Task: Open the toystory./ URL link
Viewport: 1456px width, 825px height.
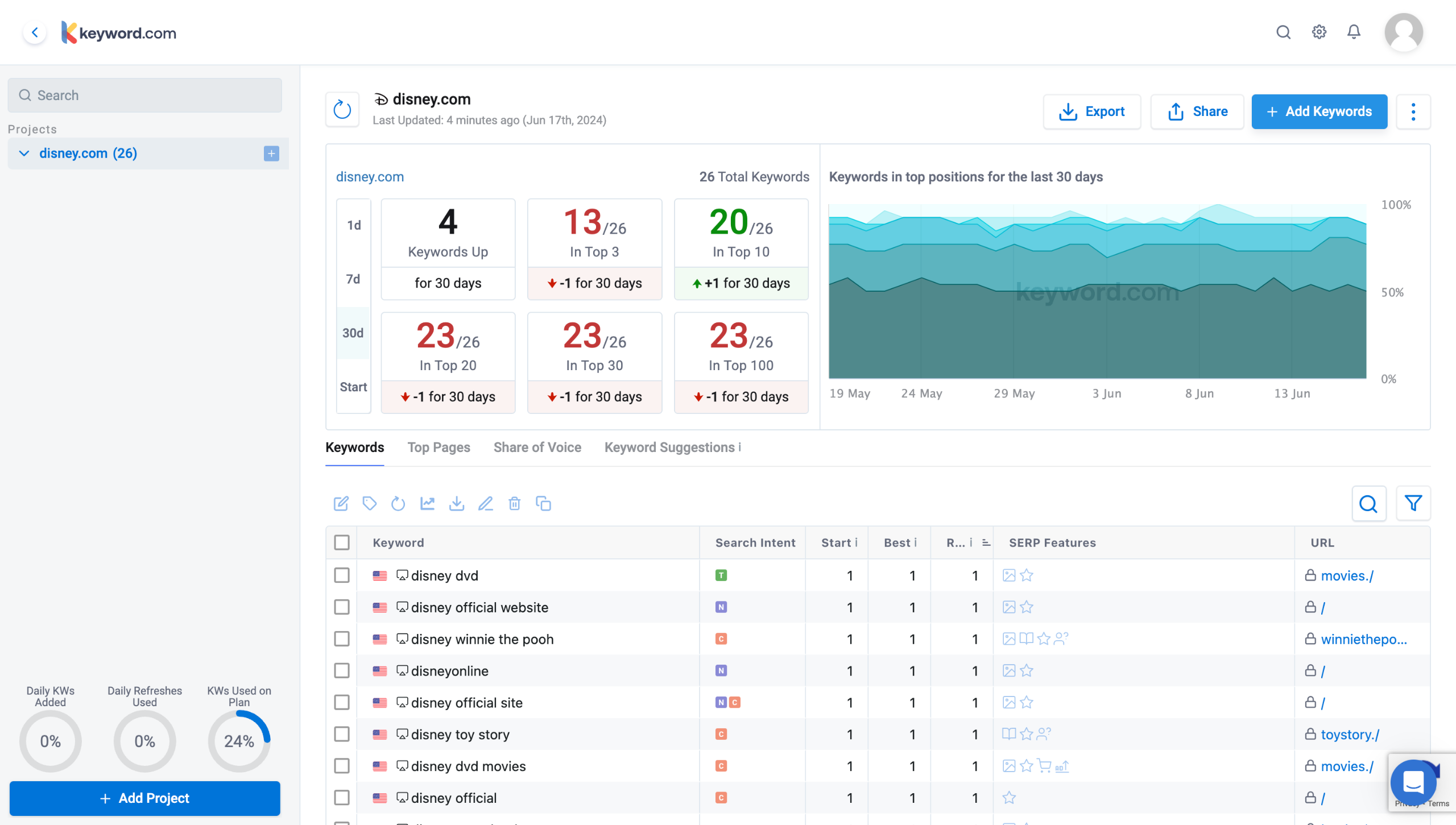Action: (x=1350, y=735)
